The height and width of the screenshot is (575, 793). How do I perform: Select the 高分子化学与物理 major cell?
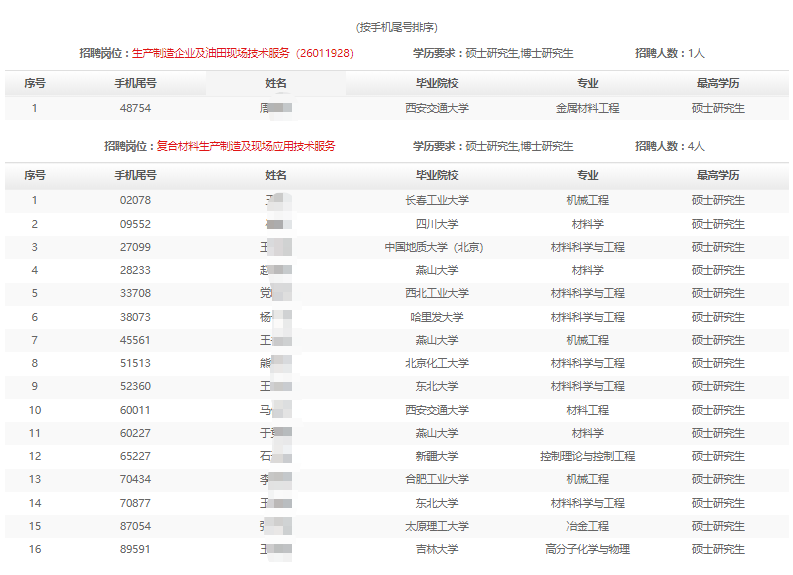click(587, 549)
